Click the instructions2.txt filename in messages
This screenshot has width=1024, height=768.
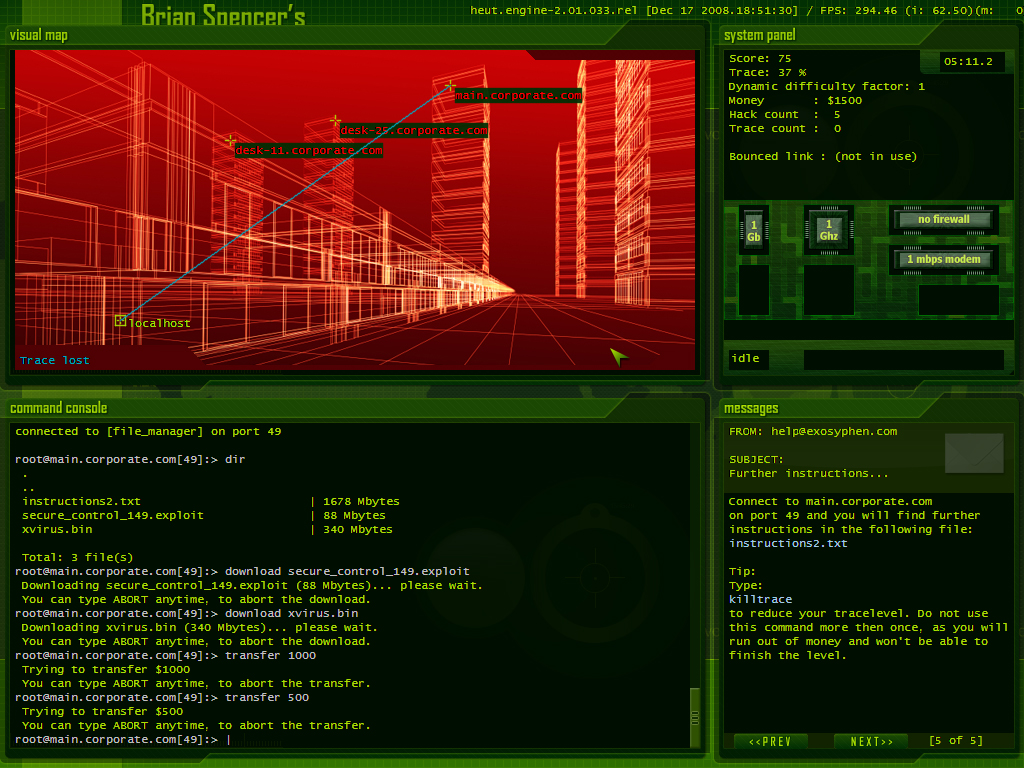tap(788, 543)
